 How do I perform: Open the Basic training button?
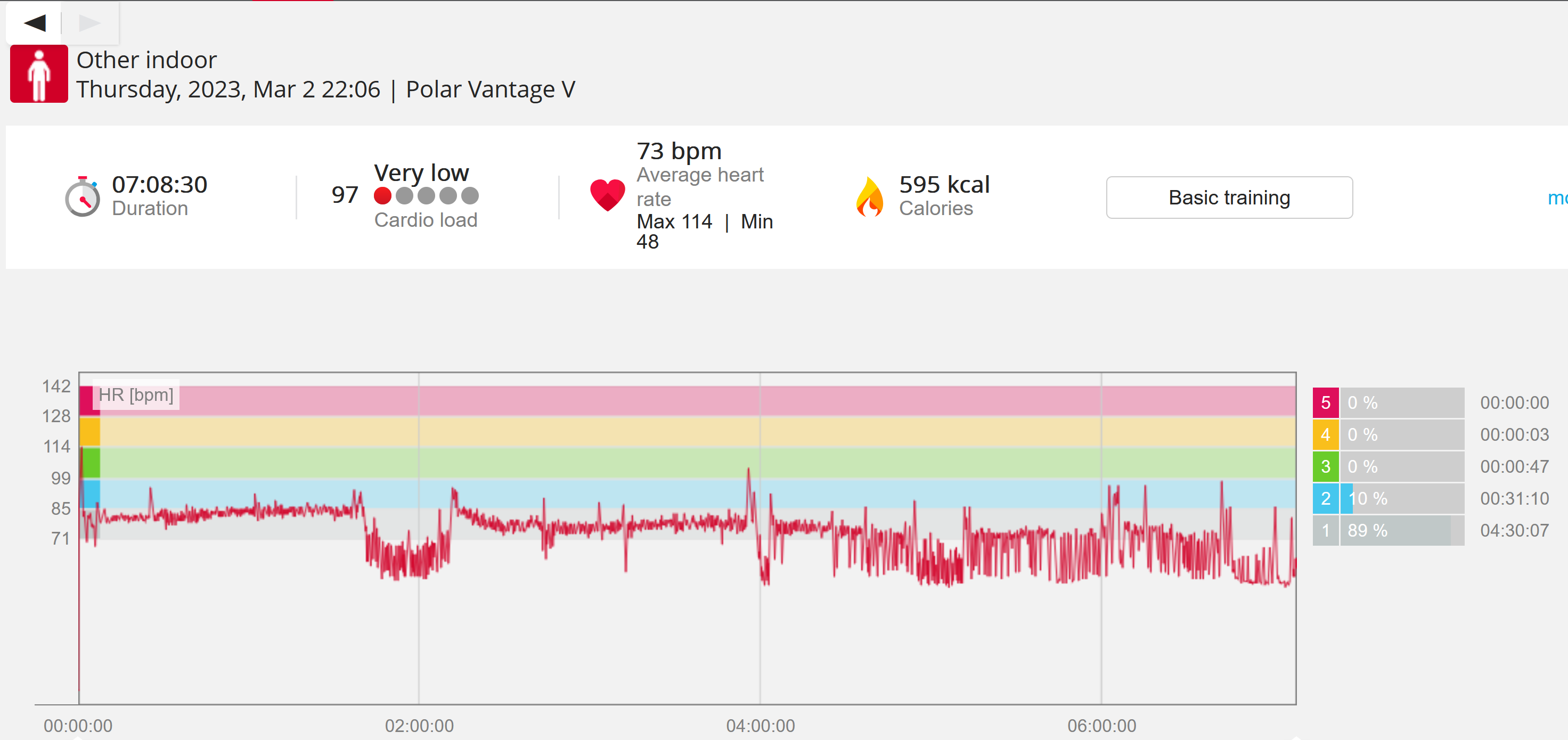pos(1230,198)
